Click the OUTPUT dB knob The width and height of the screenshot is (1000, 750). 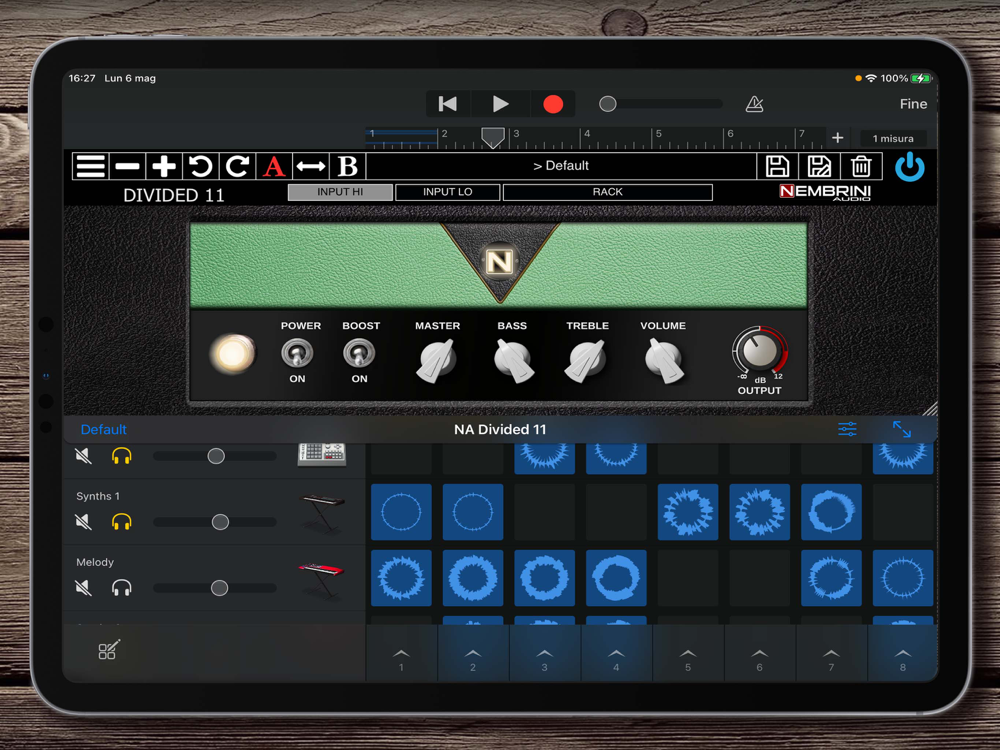(x=760, y=349)
